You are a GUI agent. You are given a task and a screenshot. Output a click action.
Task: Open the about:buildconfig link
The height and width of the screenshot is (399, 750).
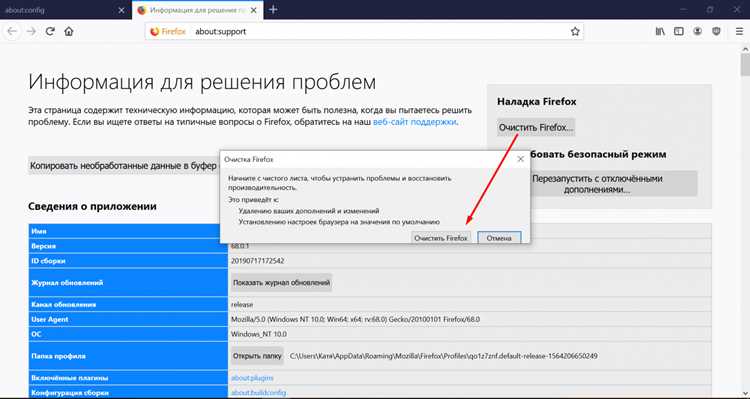coord(258,393)
